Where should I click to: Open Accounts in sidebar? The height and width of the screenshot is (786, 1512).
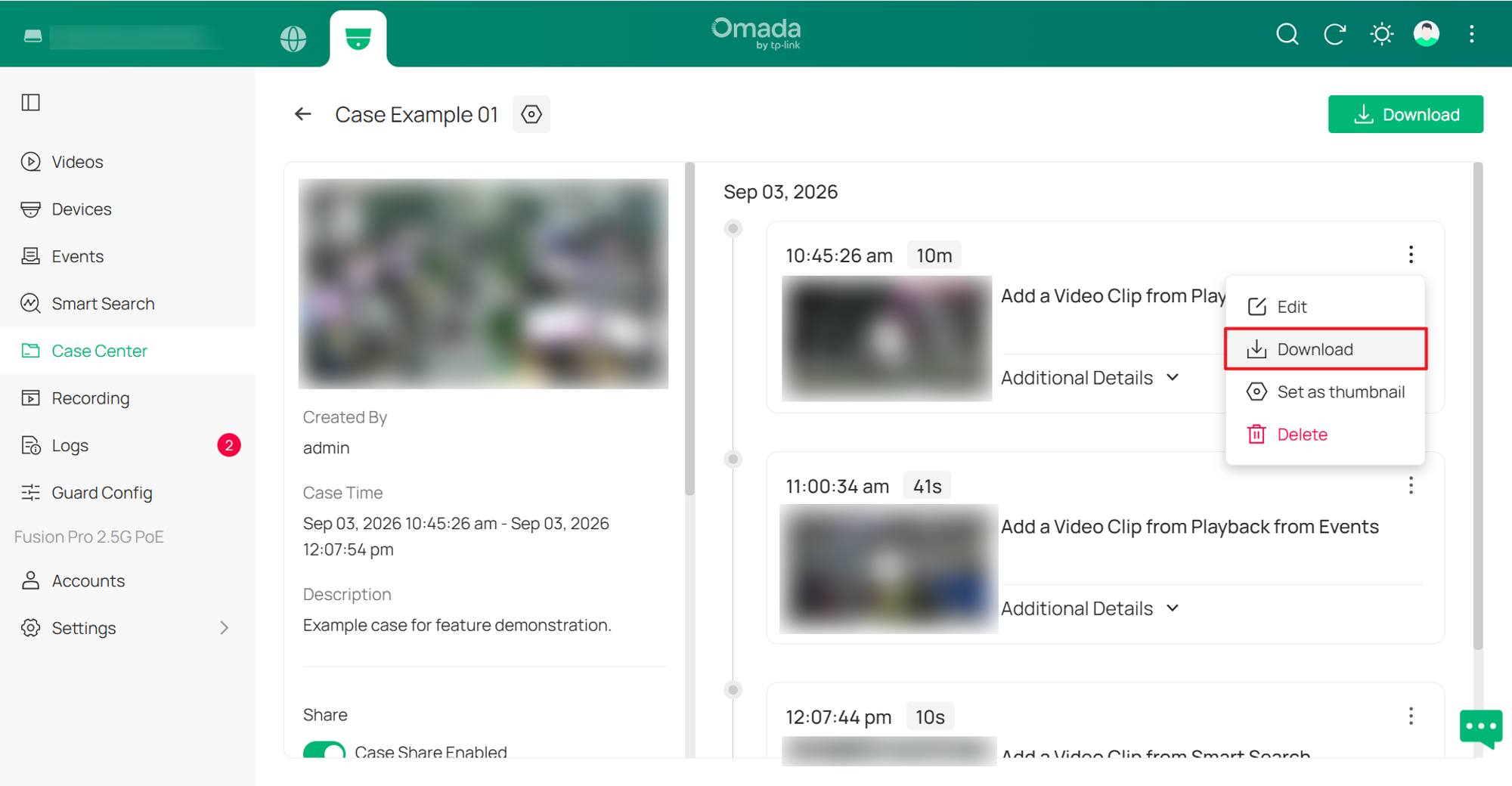coord(127,580)
